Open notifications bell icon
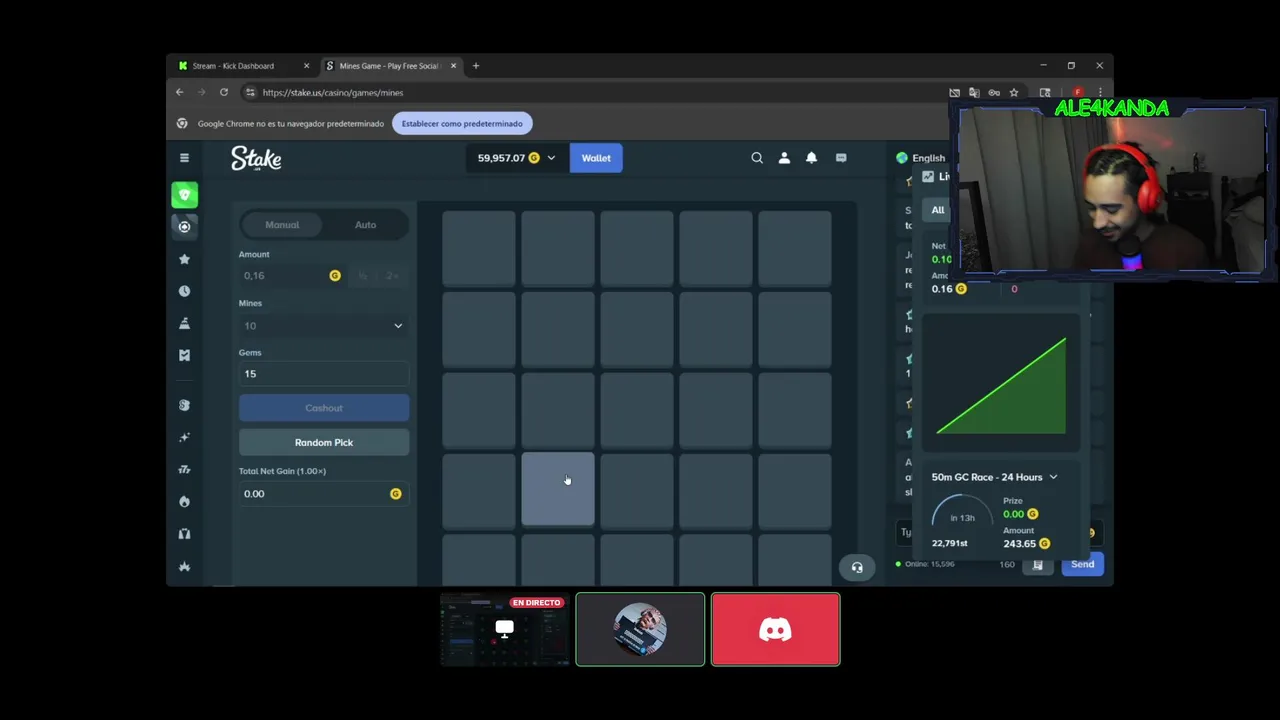Image resolution: width=1280 pixels, height=720 pixels. (811, 158)
